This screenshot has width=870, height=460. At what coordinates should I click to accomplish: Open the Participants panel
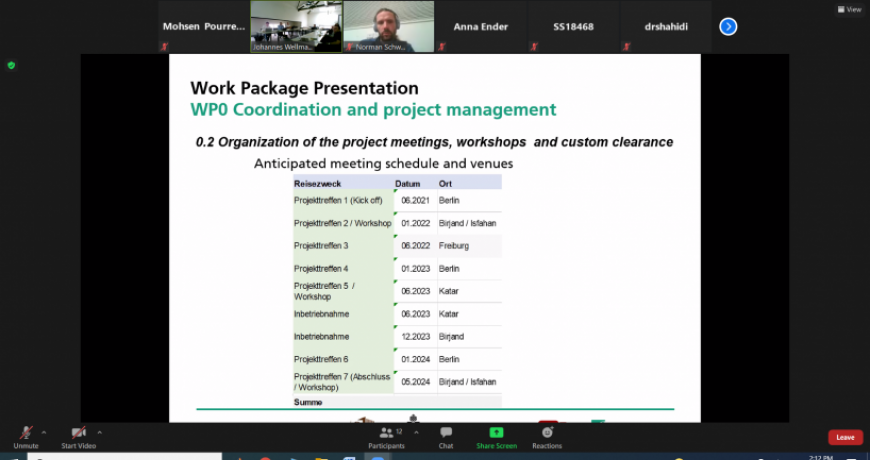(x=386, y=437)
